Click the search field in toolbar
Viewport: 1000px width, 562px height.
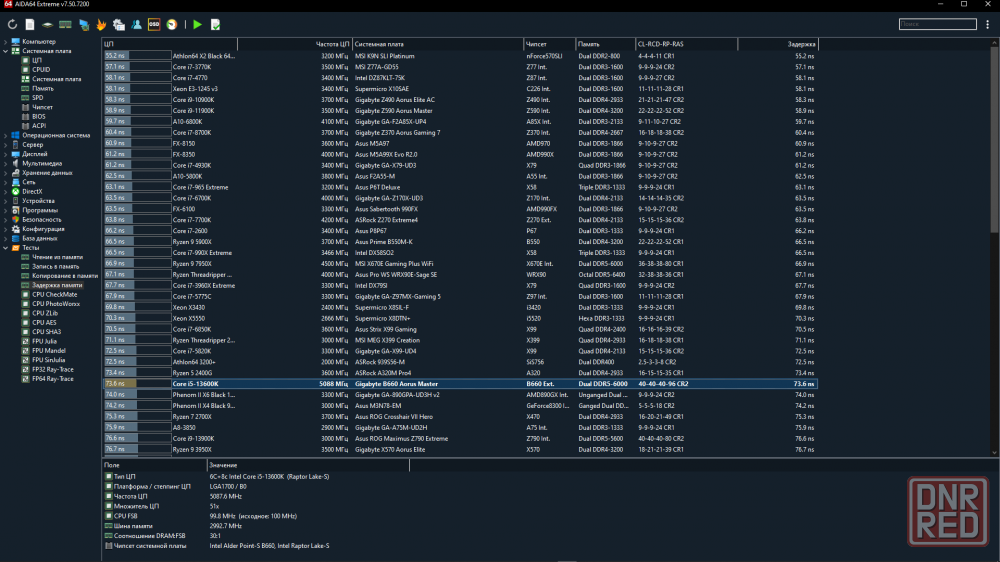pos(938,24)
